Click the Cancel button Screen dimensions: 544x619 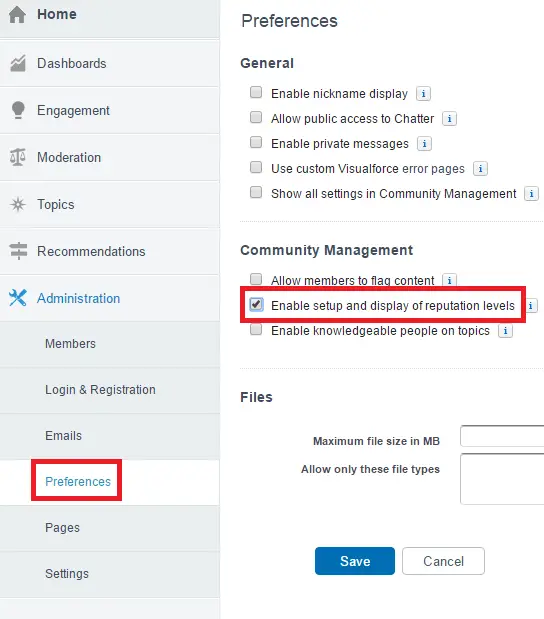coord(443,561)
